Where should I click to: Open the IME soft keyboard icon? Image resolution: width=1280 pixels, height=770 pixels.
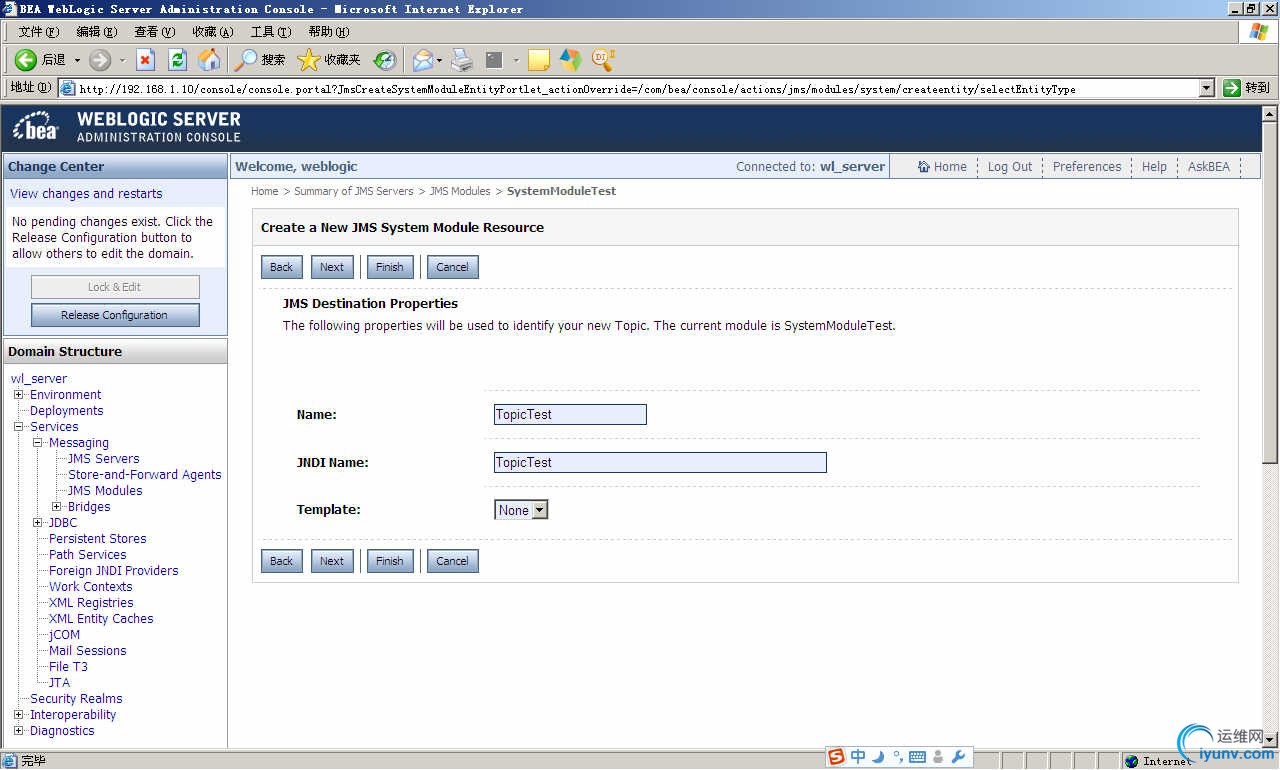917,757
